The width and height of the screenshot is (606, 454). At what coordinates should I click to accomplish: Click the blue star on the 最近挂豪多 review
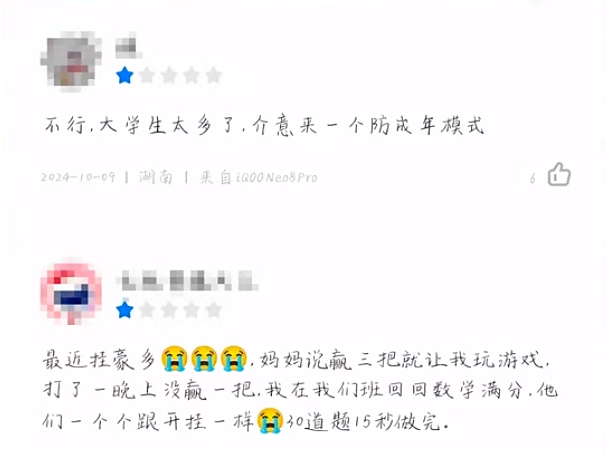point(124,310)
